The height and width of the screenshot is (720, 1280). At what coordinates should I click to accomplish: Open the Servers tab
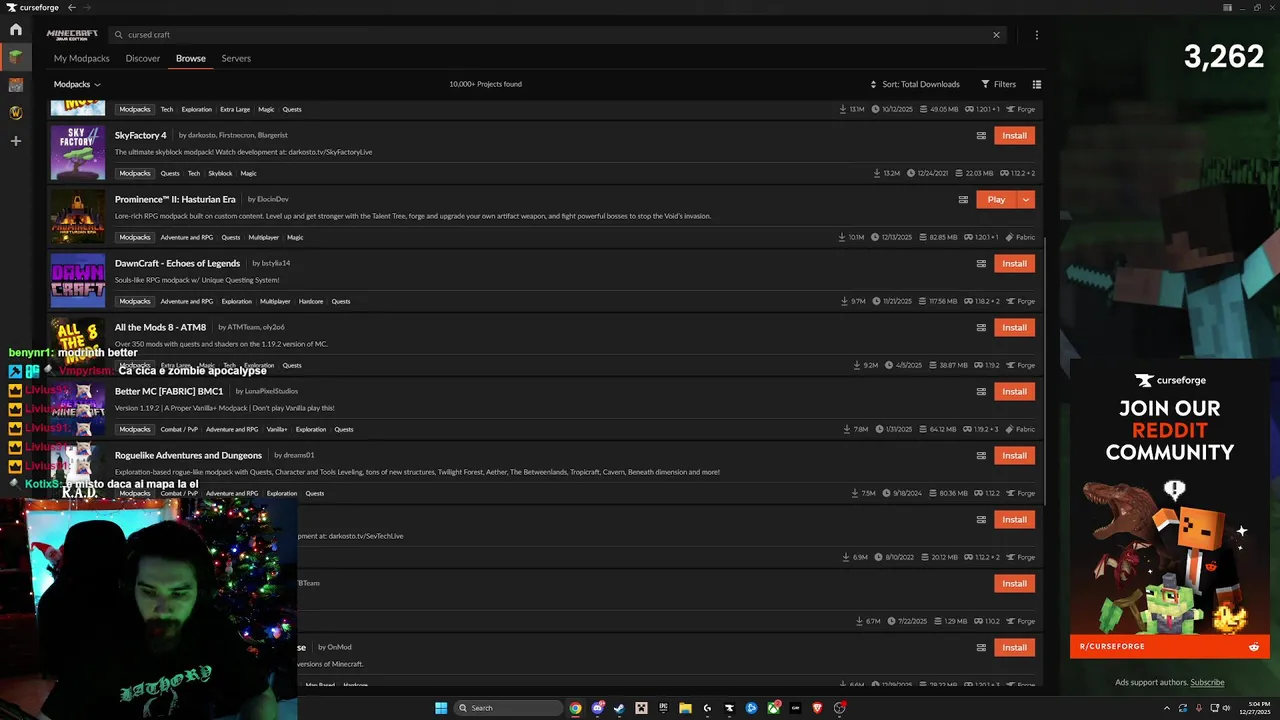pyautogui.click(x=236, y=58)
